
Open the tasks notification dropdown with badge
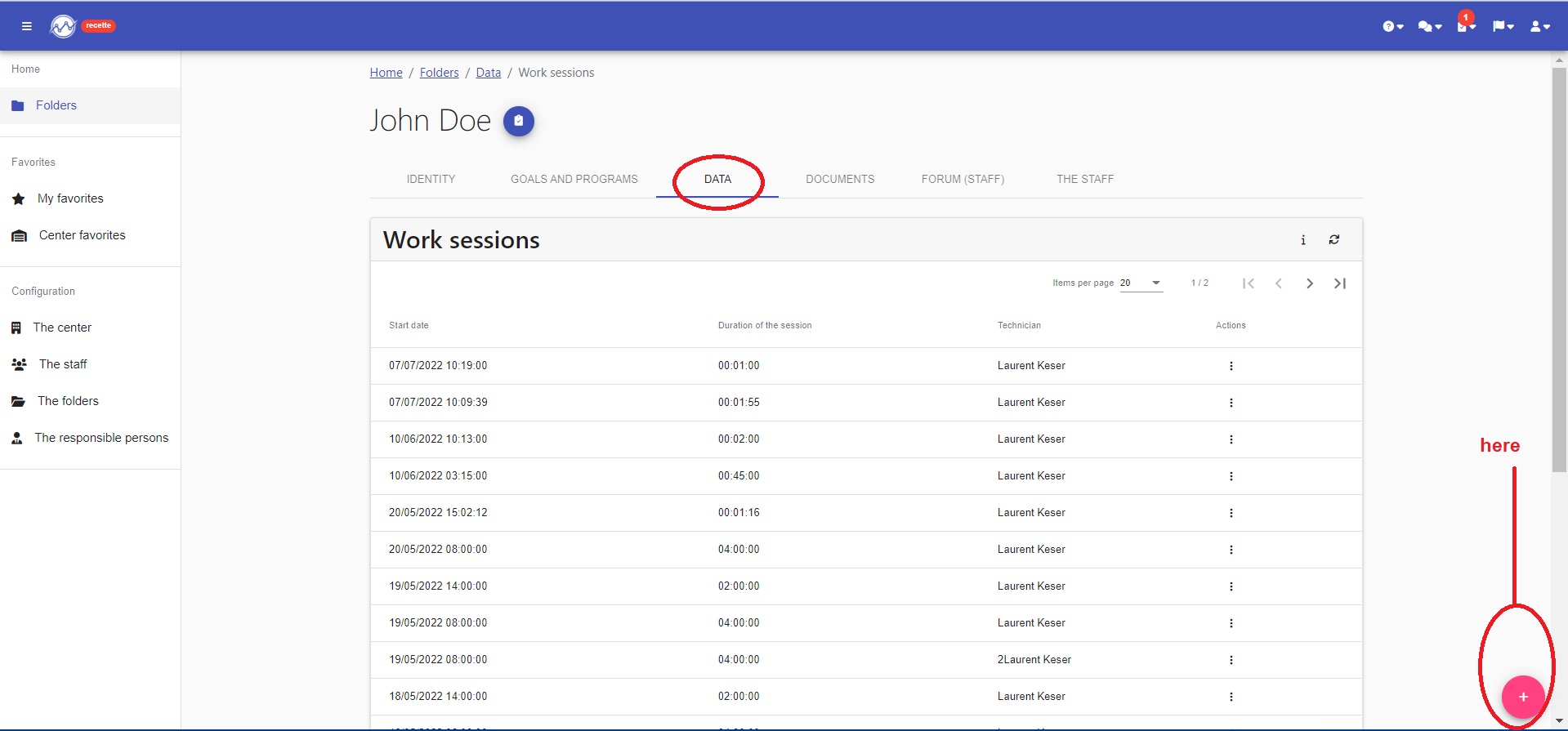tap(1466, 23)
